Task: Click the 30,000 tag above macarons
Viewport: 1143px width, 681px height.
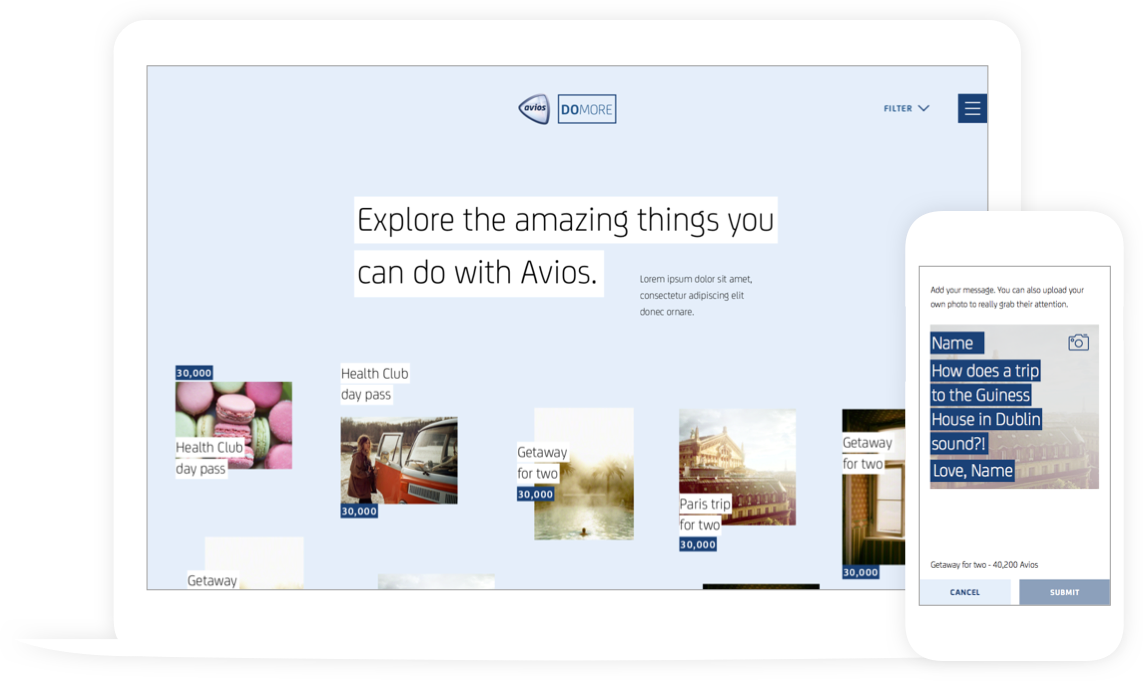Action: coord(194,373)
